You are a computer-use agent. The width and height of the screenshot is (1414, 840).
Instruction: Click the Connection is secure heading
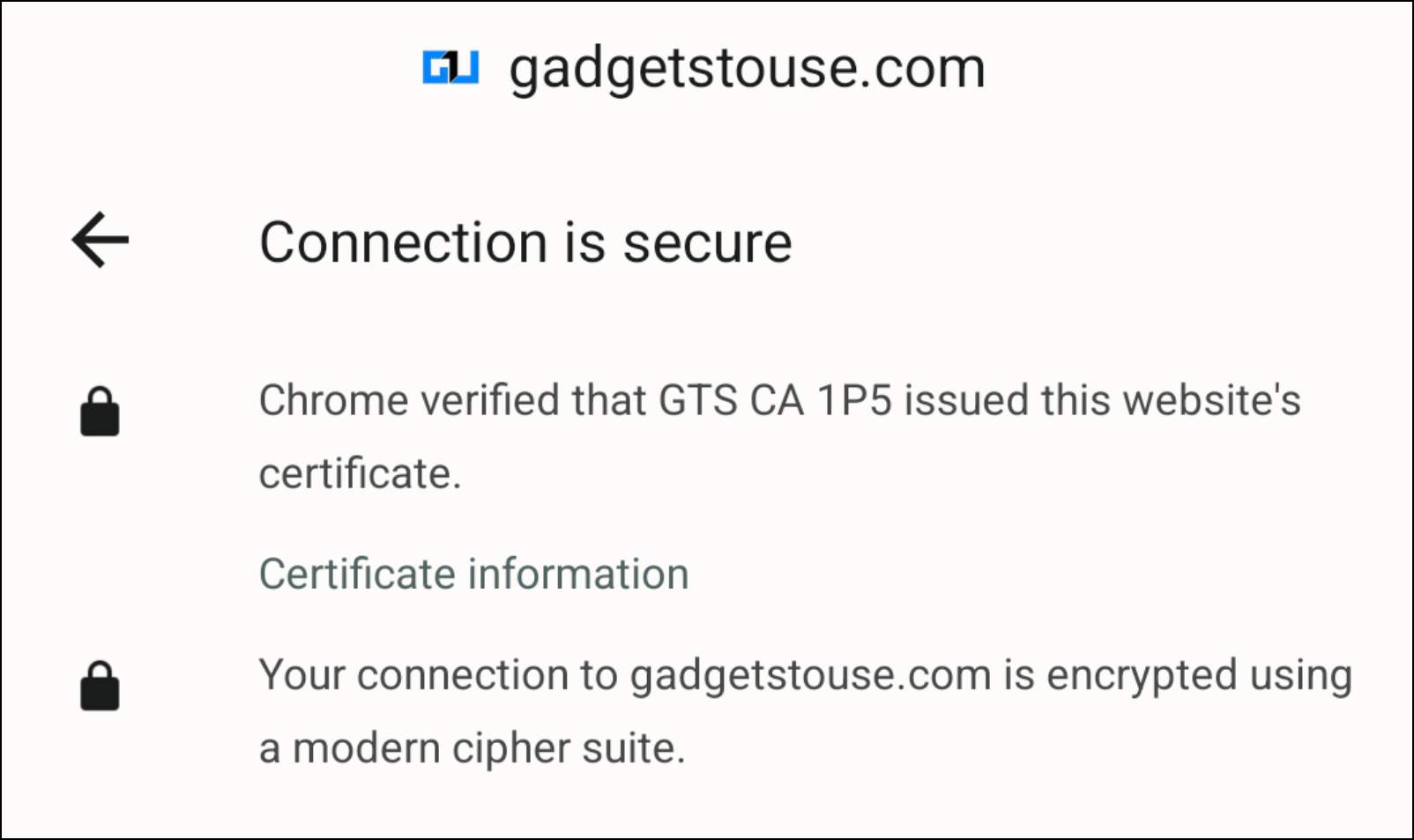click(525, 242)
